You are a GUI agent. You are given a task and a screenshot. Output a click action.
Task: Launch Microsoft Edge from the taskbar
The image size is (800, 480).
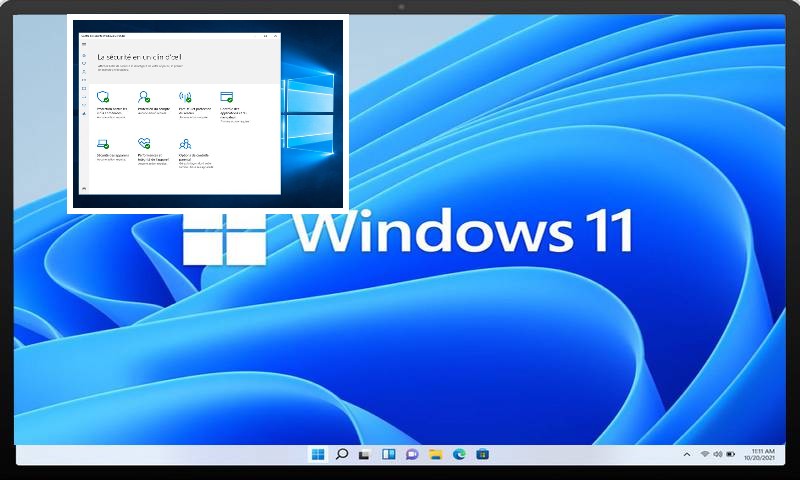pyautogui.click(x=459, y=454)
